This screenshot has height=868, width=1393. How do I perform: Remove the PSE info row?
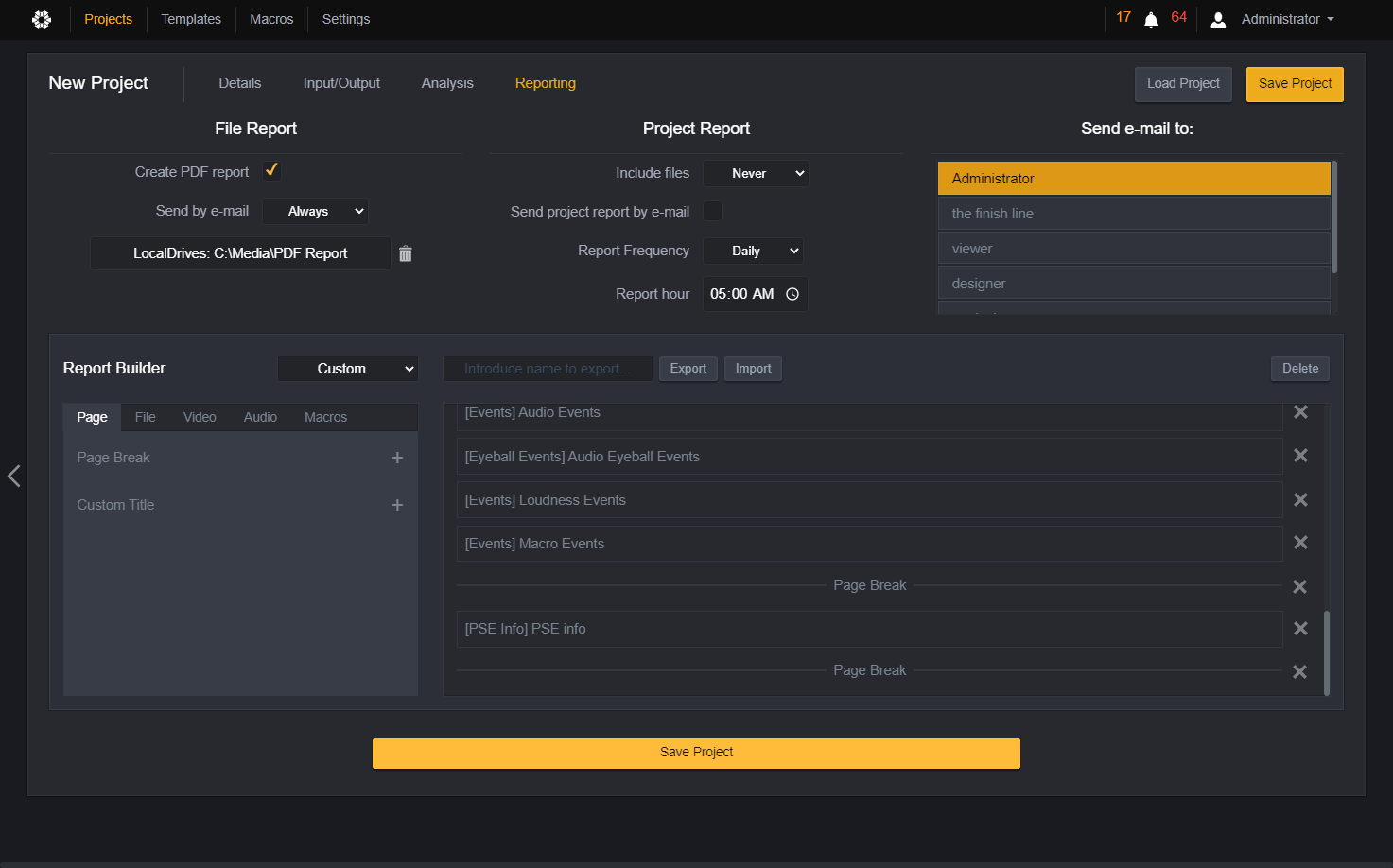coord(1300,629)
